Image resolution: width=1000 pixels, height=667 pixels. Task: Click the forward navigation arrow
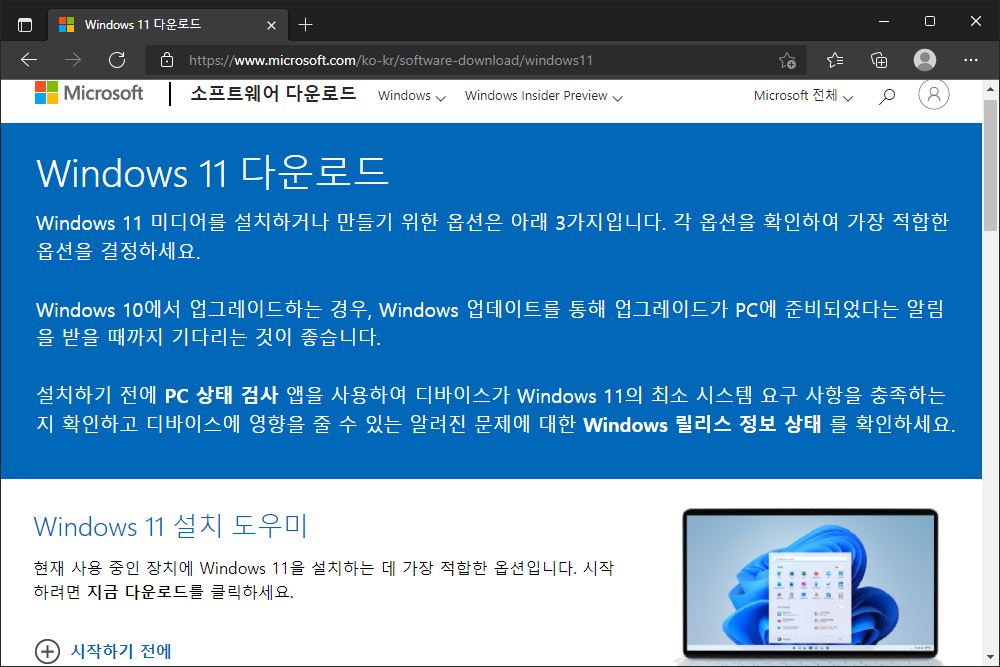[73, 60]
